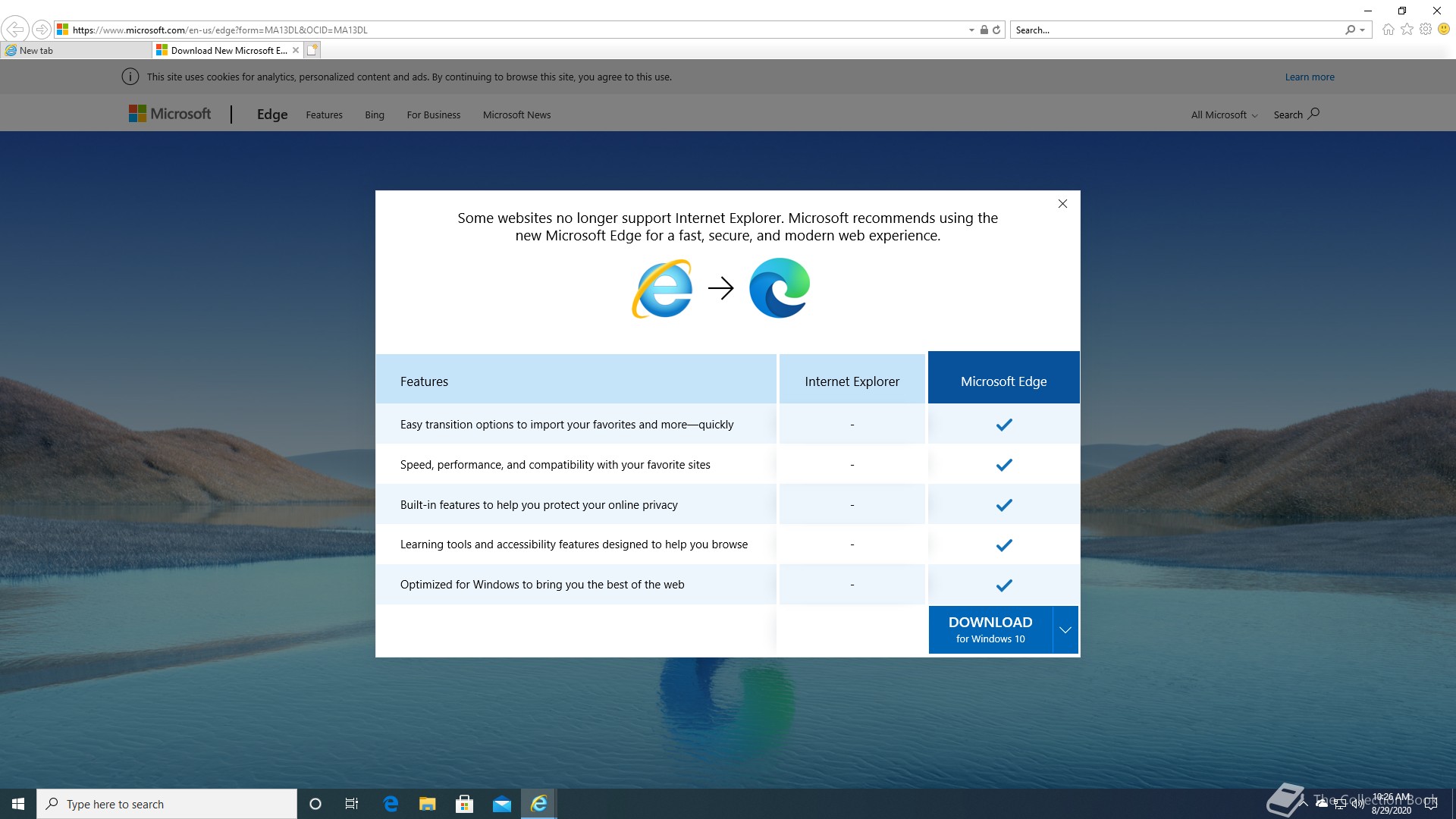Screen dimensions: 1456x819
Task: Click 'Optimized for Windows' row text
Action: tap(542, 585)
